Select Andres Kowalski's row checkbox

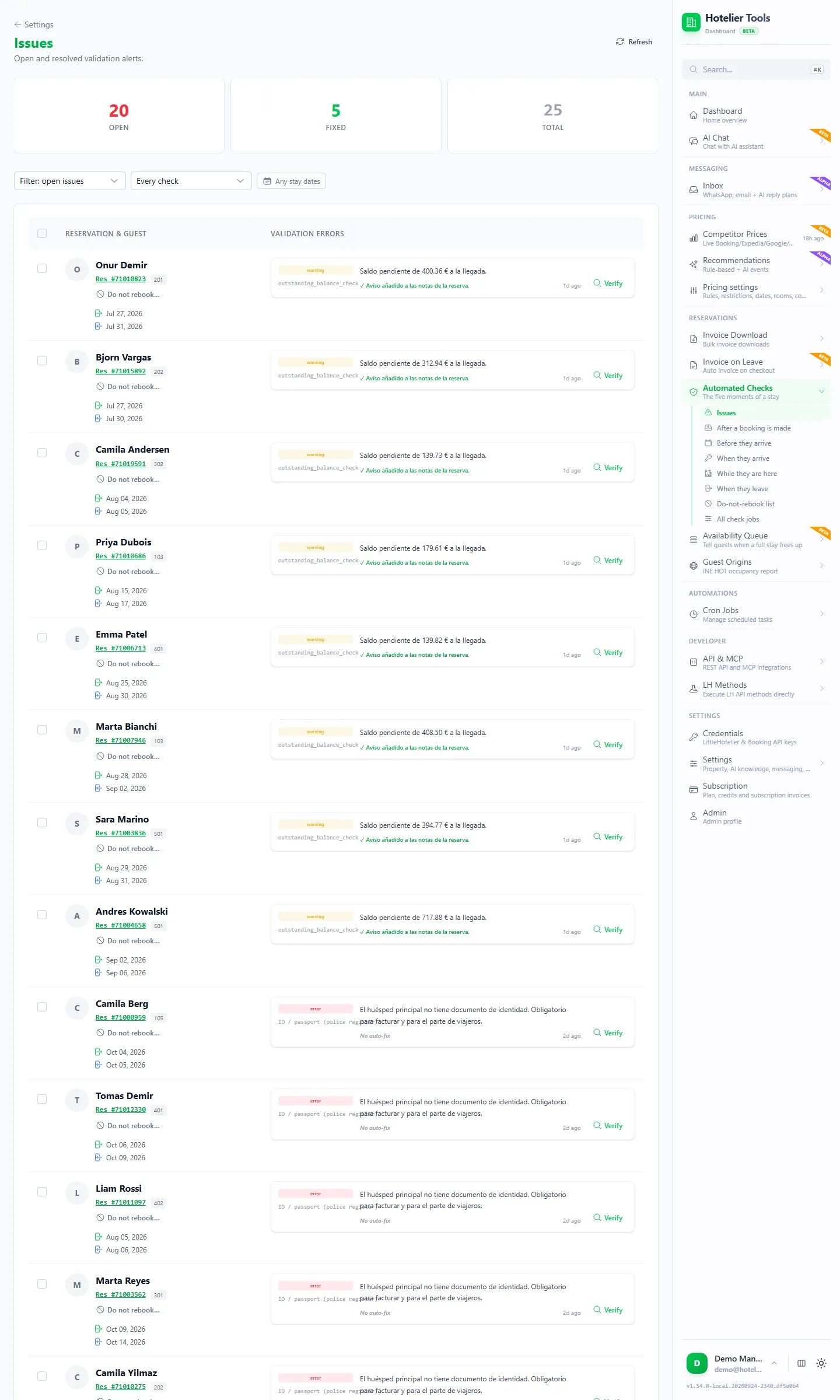tap(42, 915)
